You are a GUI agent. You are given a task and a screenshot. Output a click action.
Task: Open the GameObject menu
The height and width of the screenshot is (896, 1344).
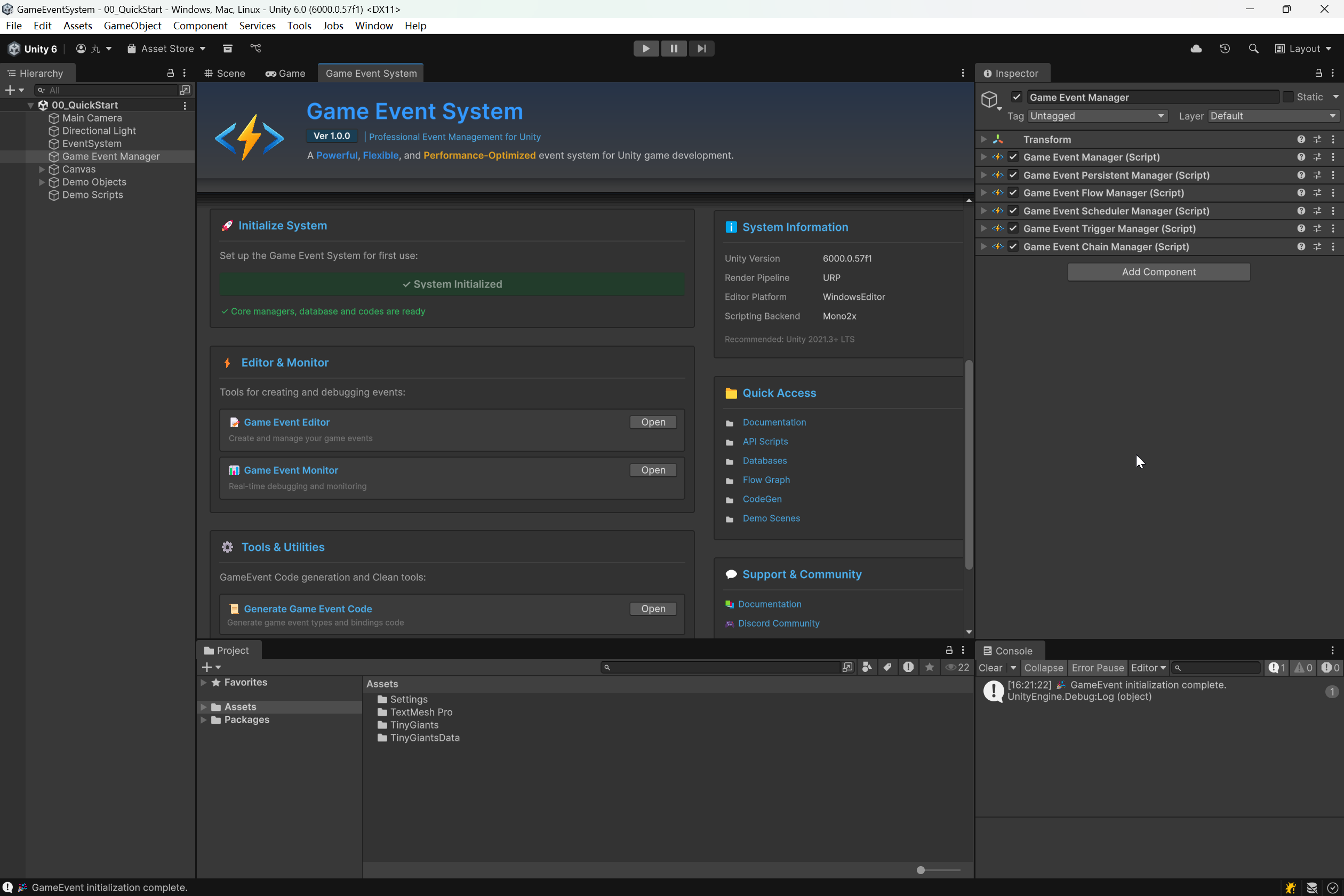coord(132,26)
